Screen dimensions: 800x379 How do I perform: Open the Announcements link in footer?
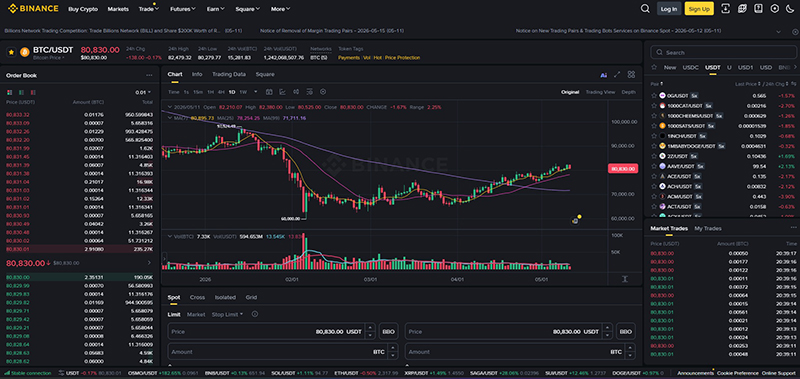695,373
